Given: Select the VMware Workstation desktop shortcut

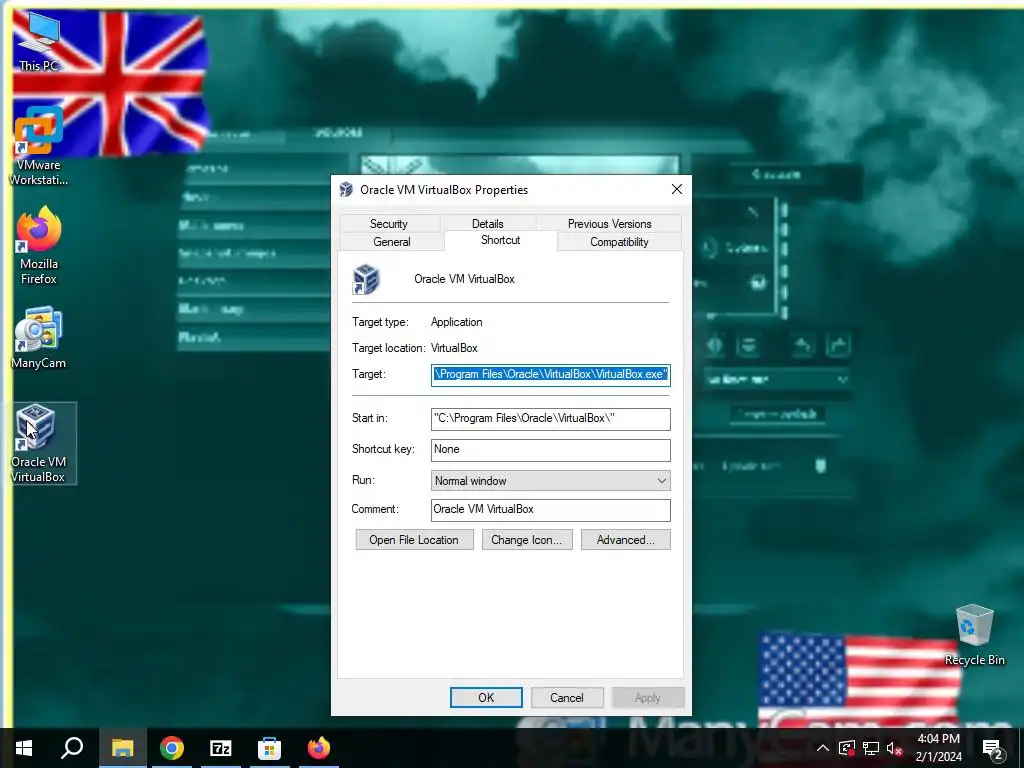Looking at the screenshot, I should pos(39,147).
